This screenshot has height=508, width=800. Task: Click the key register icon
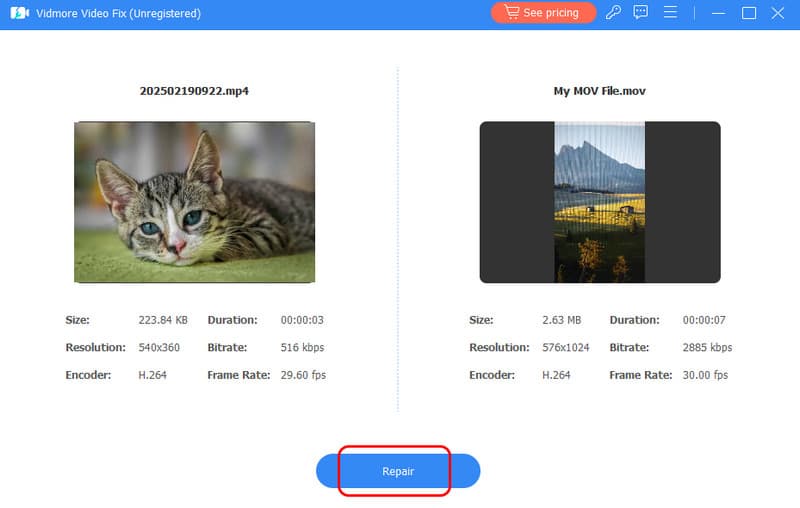(614, 13)
